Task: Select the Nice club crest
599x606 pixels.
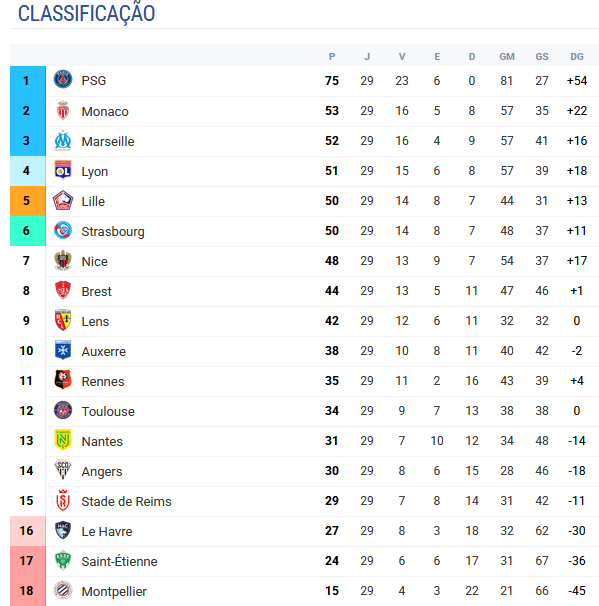Action: point(63,260)
